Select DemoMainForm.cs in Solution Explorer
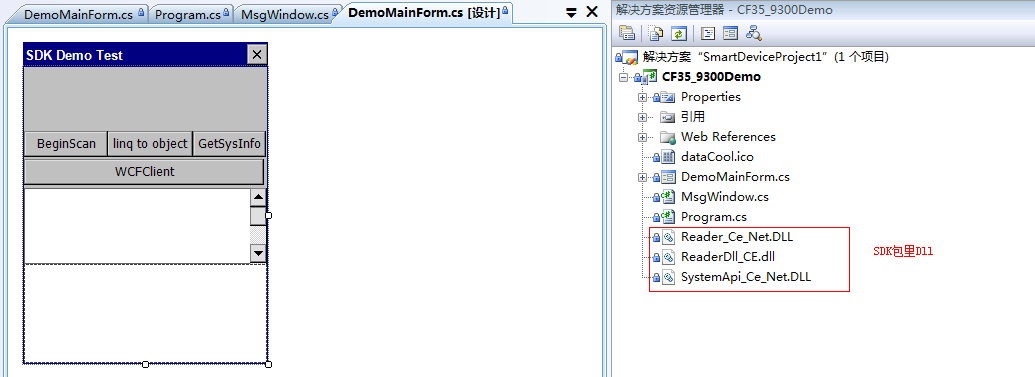This screenshot has height=377, width=1035. pyautogui.click(x=735, y=177)
